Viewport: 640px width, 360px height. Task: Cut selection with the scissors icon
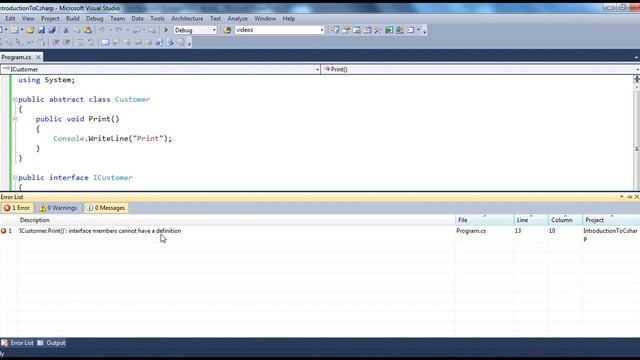(x=66, y=30)
